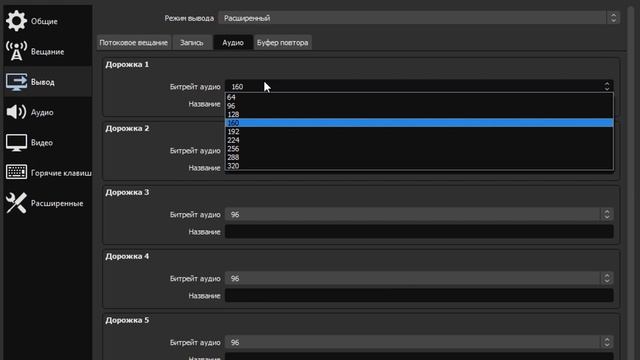Choose 288 in bitrate list

click(x=419, y=157)
